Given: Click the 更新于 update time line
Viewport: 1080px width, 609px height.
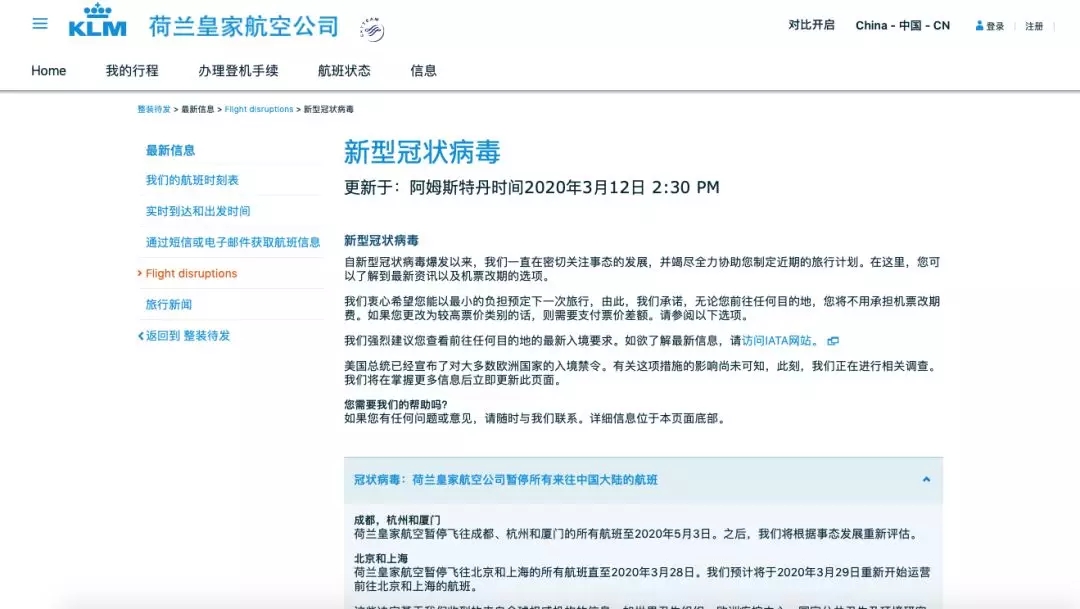Looking at the screenshot, I should coord(532,187).
